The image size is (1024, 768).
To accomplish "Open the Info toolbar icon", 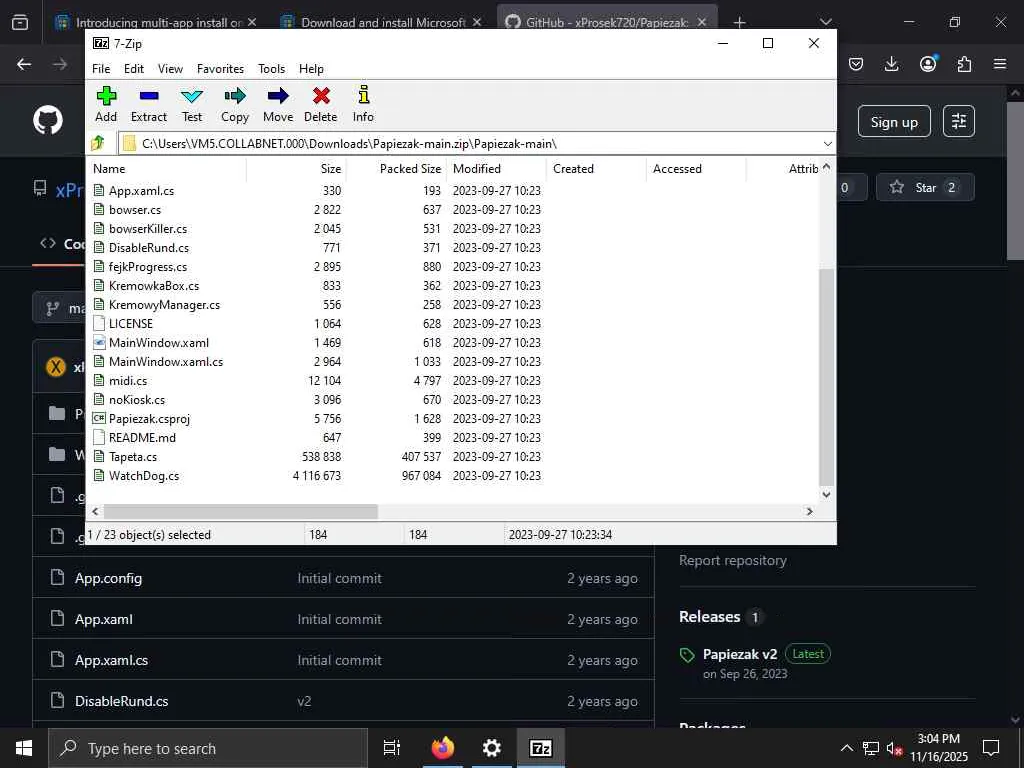I will click(x=364, y=104).
